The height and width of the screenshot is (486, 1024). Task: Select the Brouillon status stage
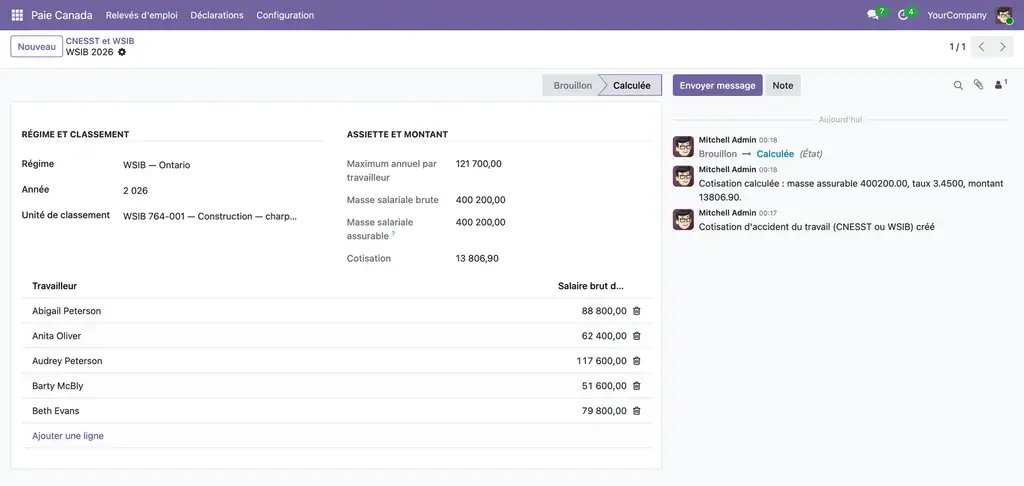point(573,86)
